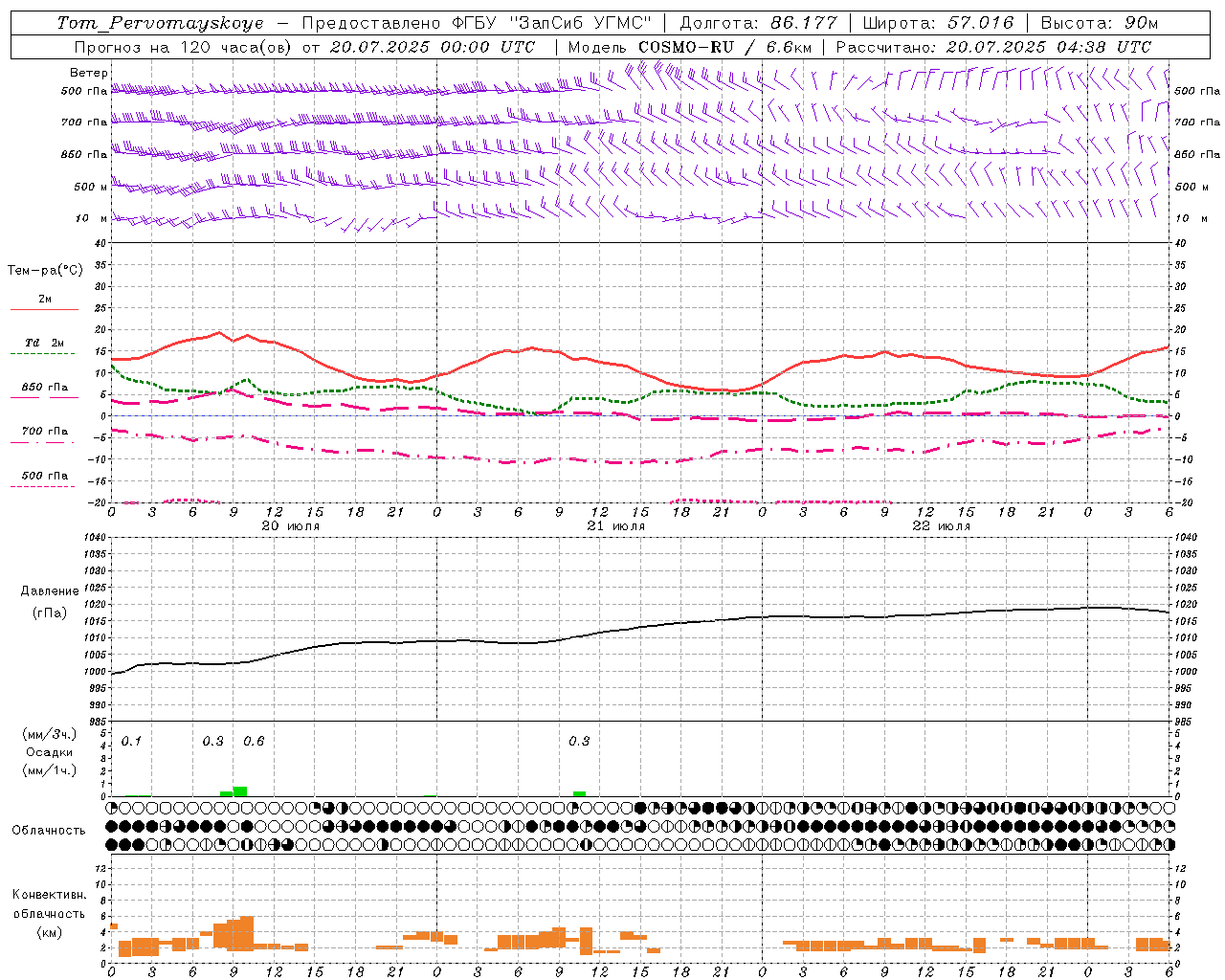Click the "Широта: 57.016" latitude value
The width and height of the screenshot is (1225, 980).
938,23
